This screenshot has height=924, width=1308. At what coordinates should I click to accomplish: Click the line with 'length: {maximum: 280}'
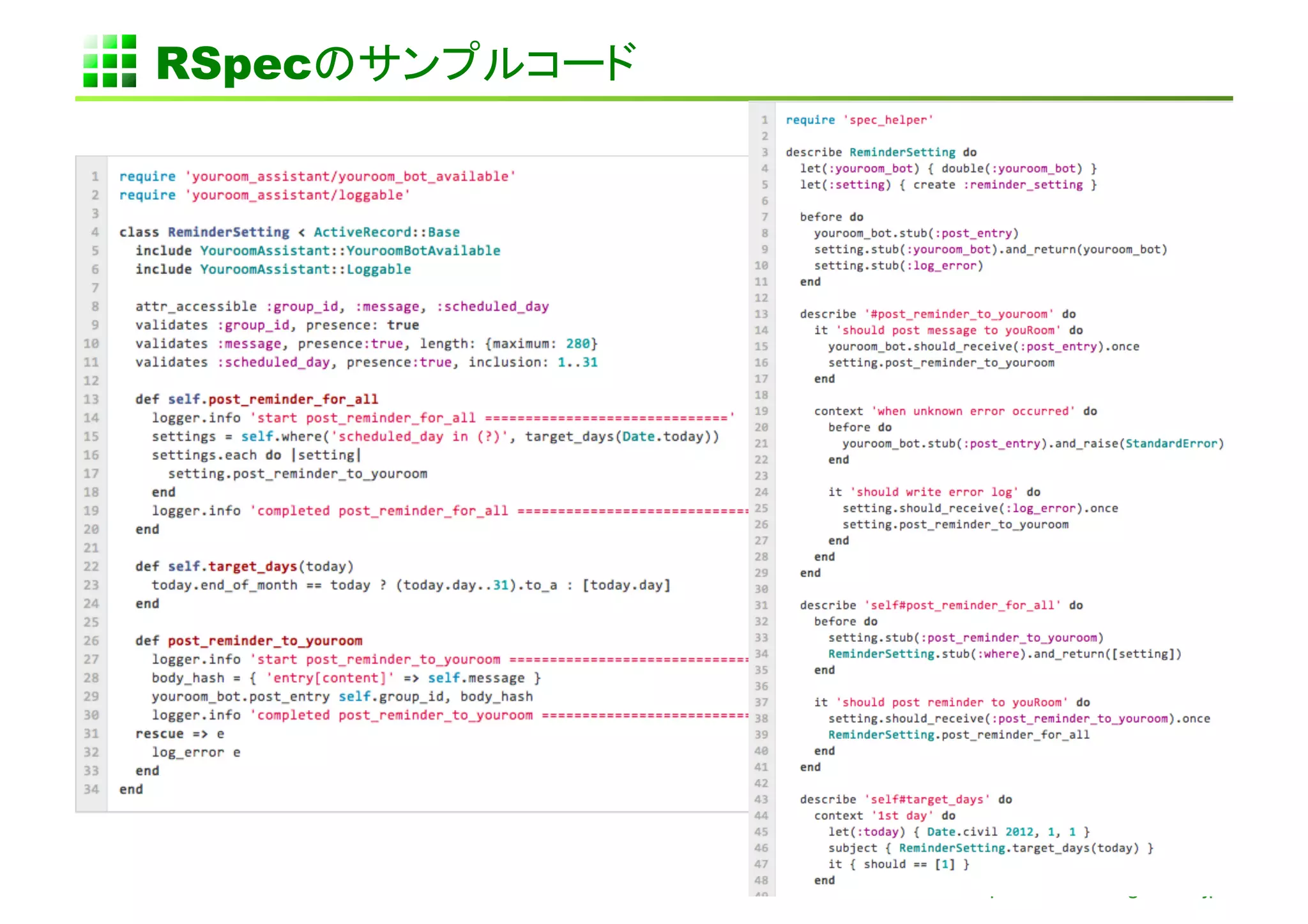tap(366, 344)
